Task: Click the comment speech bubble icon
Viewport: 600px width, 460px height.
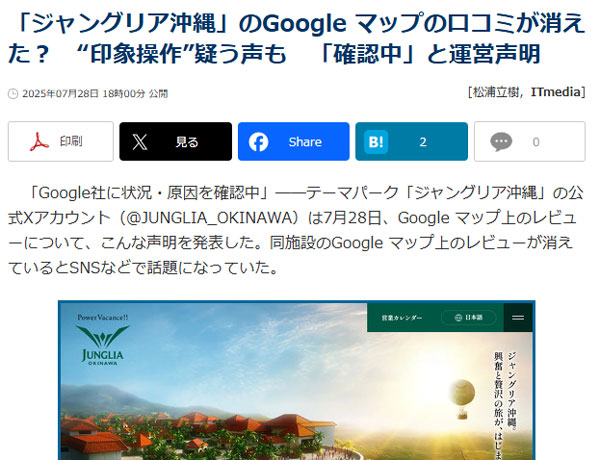Action: point(501,142)
